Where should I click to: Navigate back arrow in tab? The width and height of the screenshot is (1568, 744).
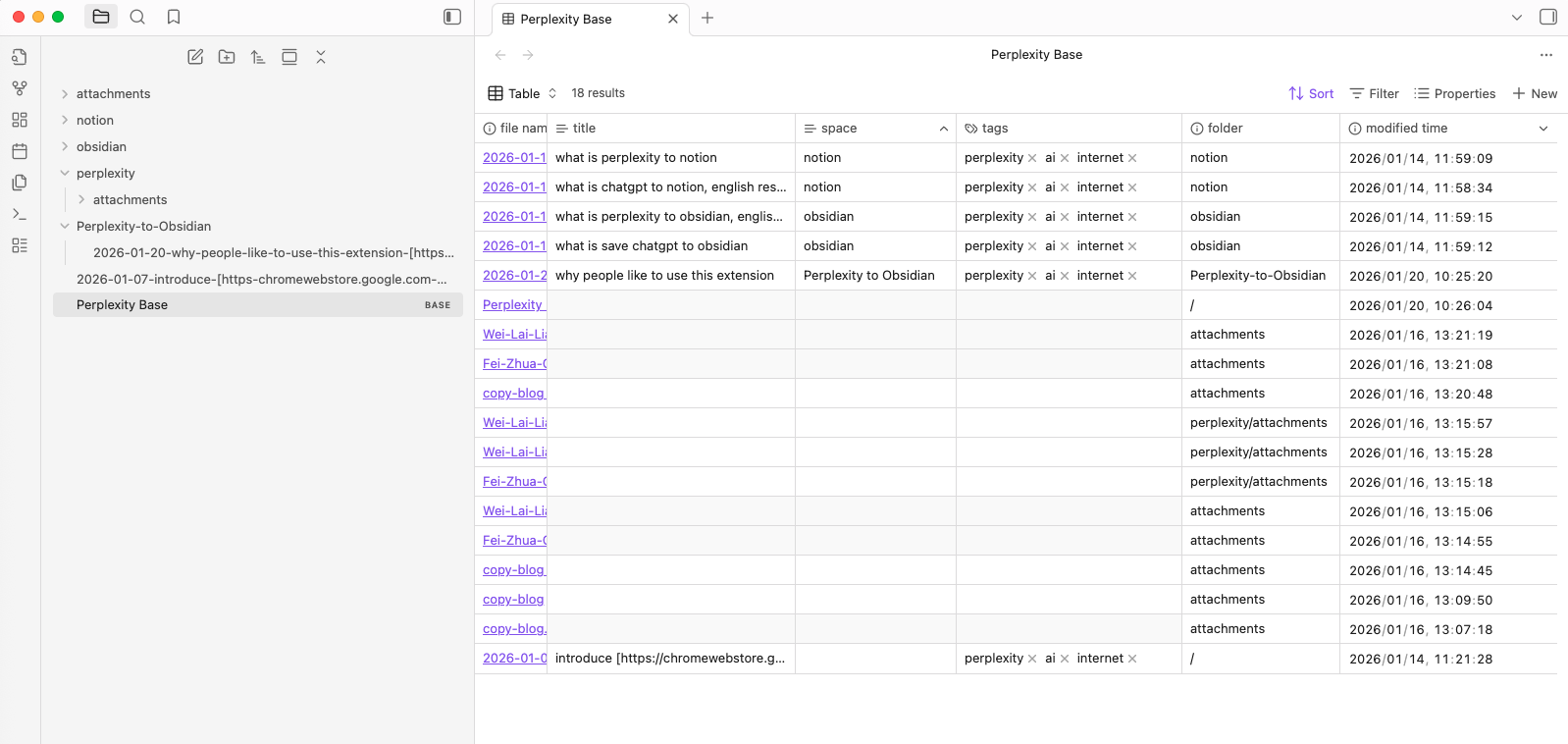[x=500, y=55]
